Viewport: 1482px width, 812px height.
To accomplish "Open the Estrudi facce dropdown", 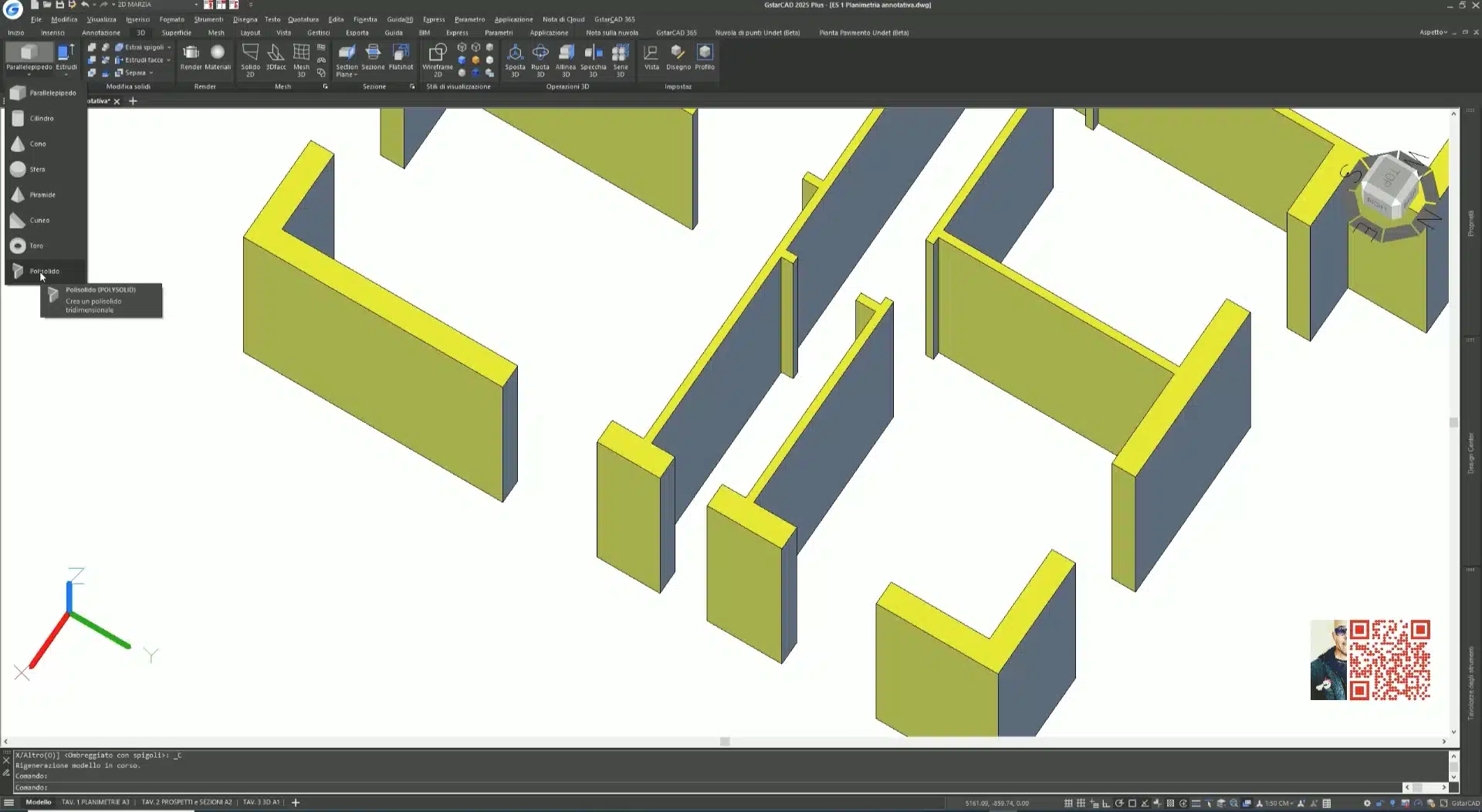I will (168, 60).
